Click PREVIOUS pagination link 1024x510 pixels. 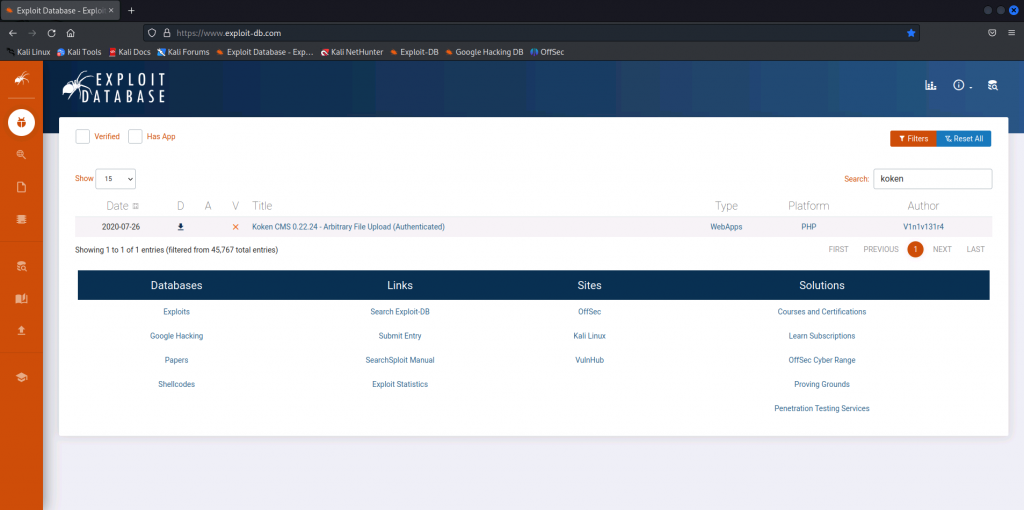[880, 249]
